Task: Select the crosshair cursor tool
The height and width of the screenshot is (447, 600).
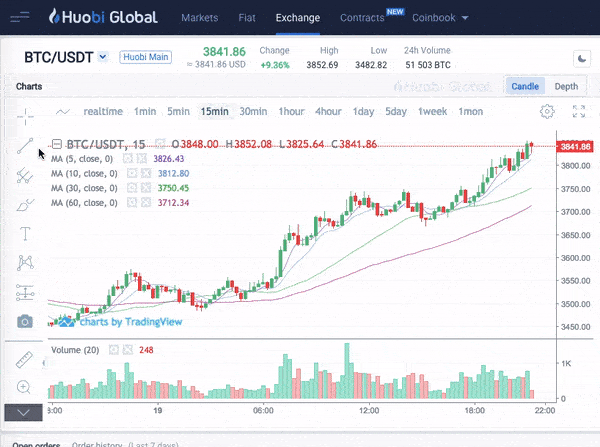Action: (25, 116)
